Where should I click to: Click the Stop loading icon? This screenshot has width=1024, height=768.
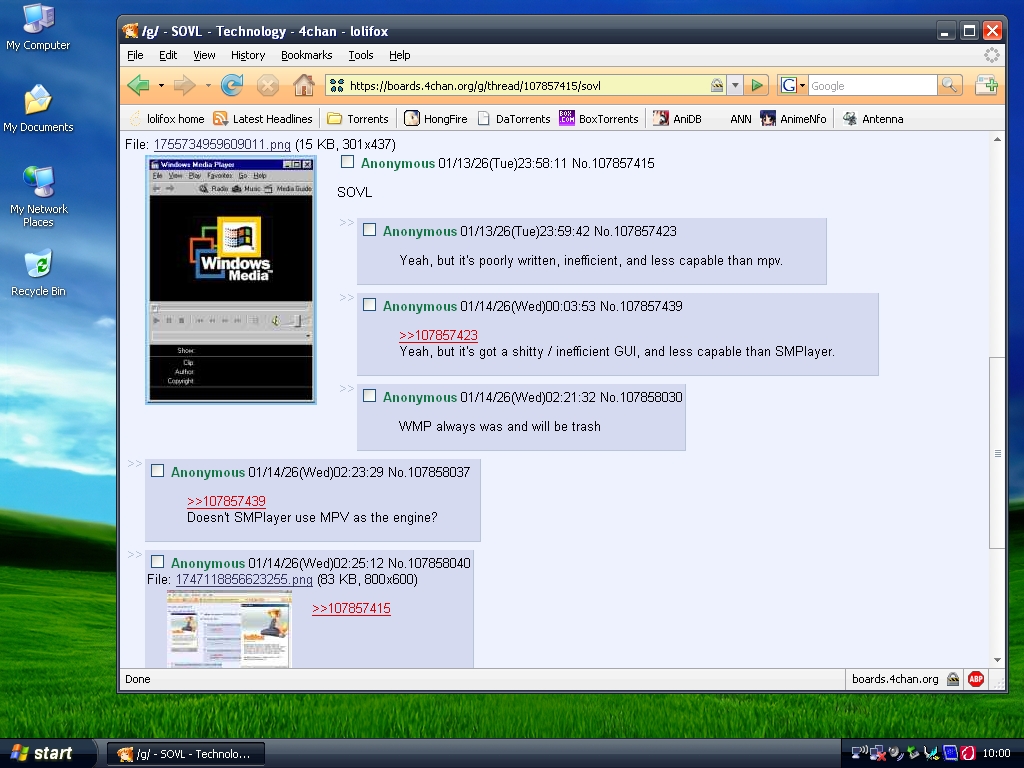(268, 85)
